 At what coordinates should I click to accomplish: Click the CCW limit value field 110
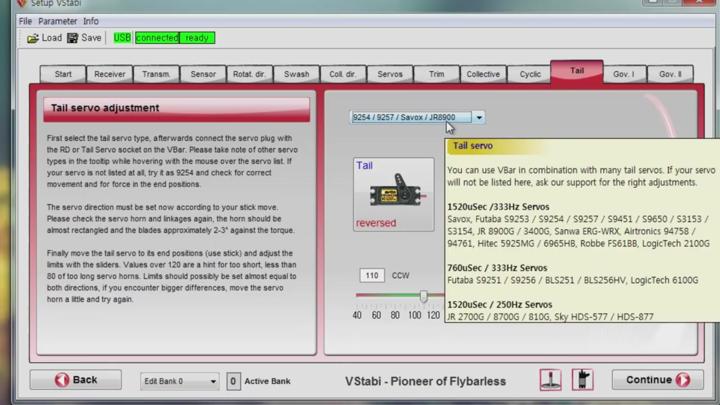[371, 276]
